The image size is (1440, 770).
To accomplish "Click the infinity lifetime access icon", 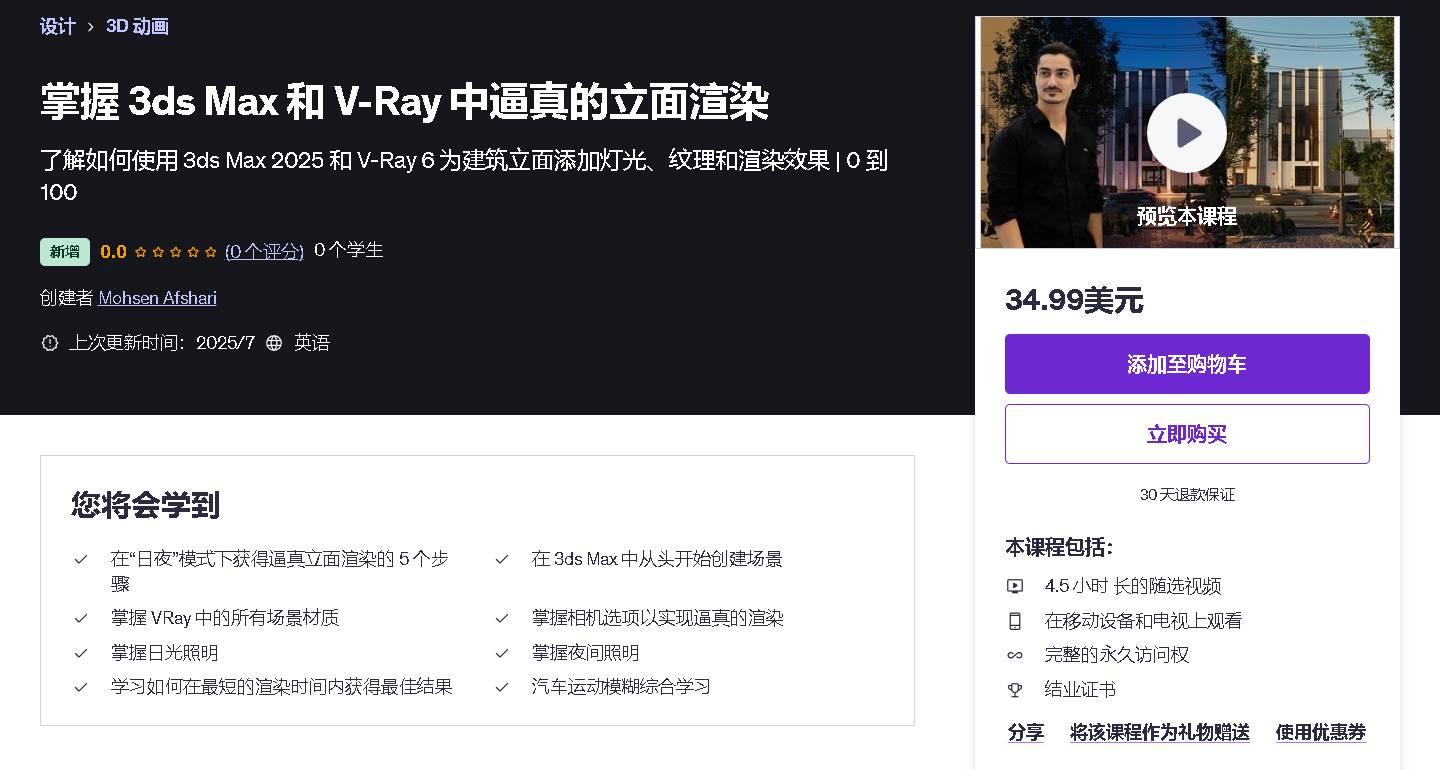I will tap(1015, 655).
